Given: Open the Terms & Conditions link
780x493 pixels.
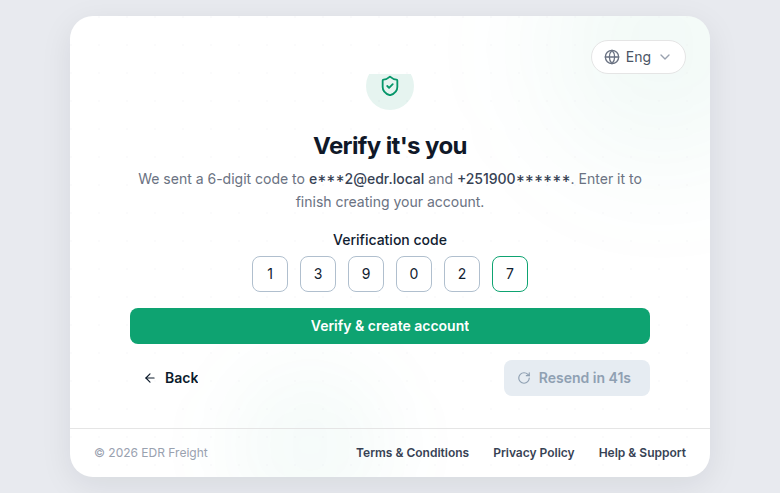Looking at the screenshot, I should [412, 453].
